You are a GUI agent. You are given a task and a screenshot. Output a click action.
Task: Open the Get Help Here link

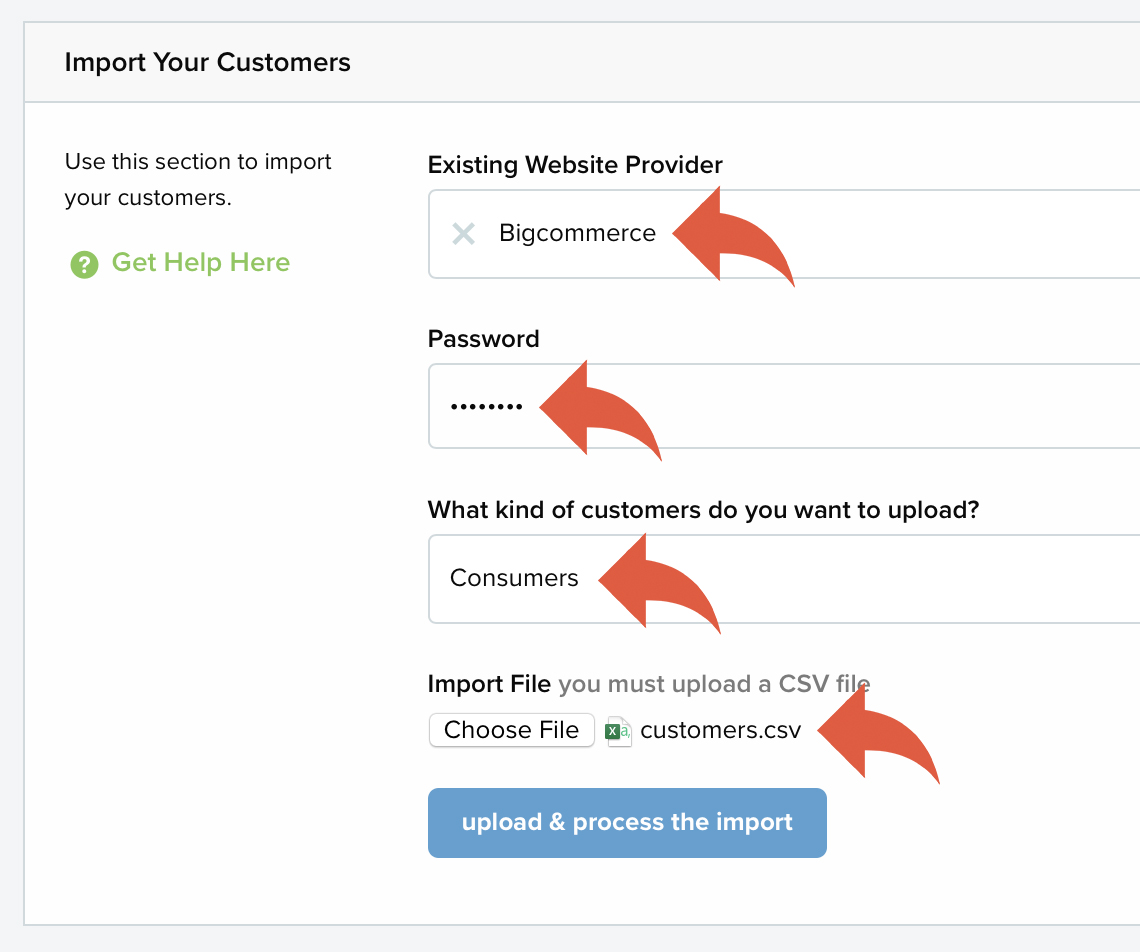coord(201,263)
